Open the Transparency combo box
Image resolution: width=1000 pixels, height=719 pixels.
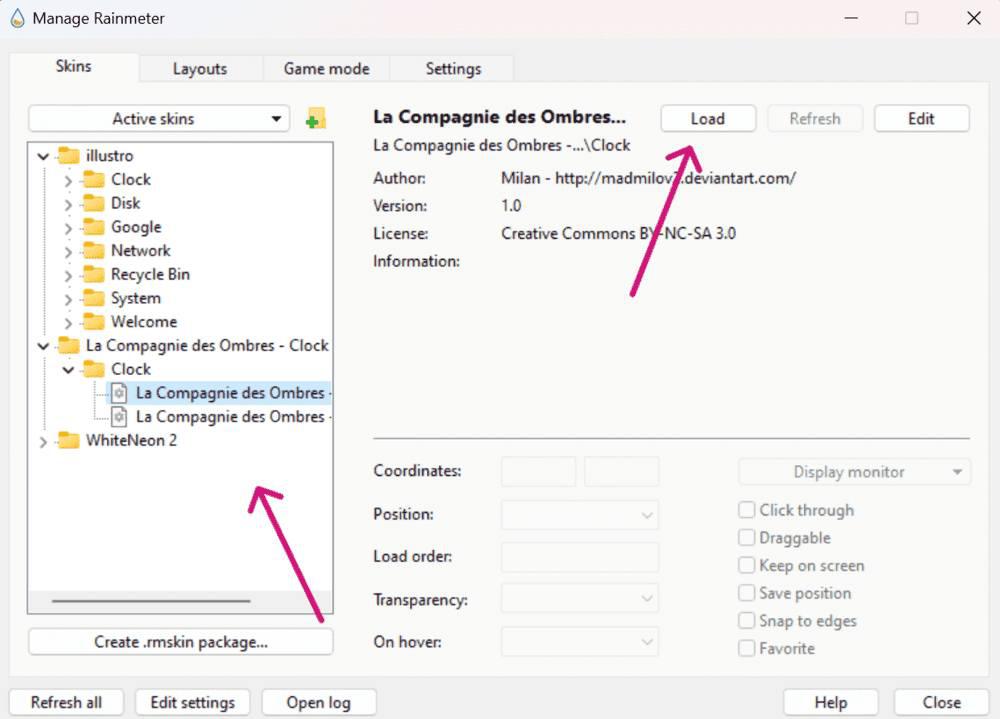click(580, 598)
